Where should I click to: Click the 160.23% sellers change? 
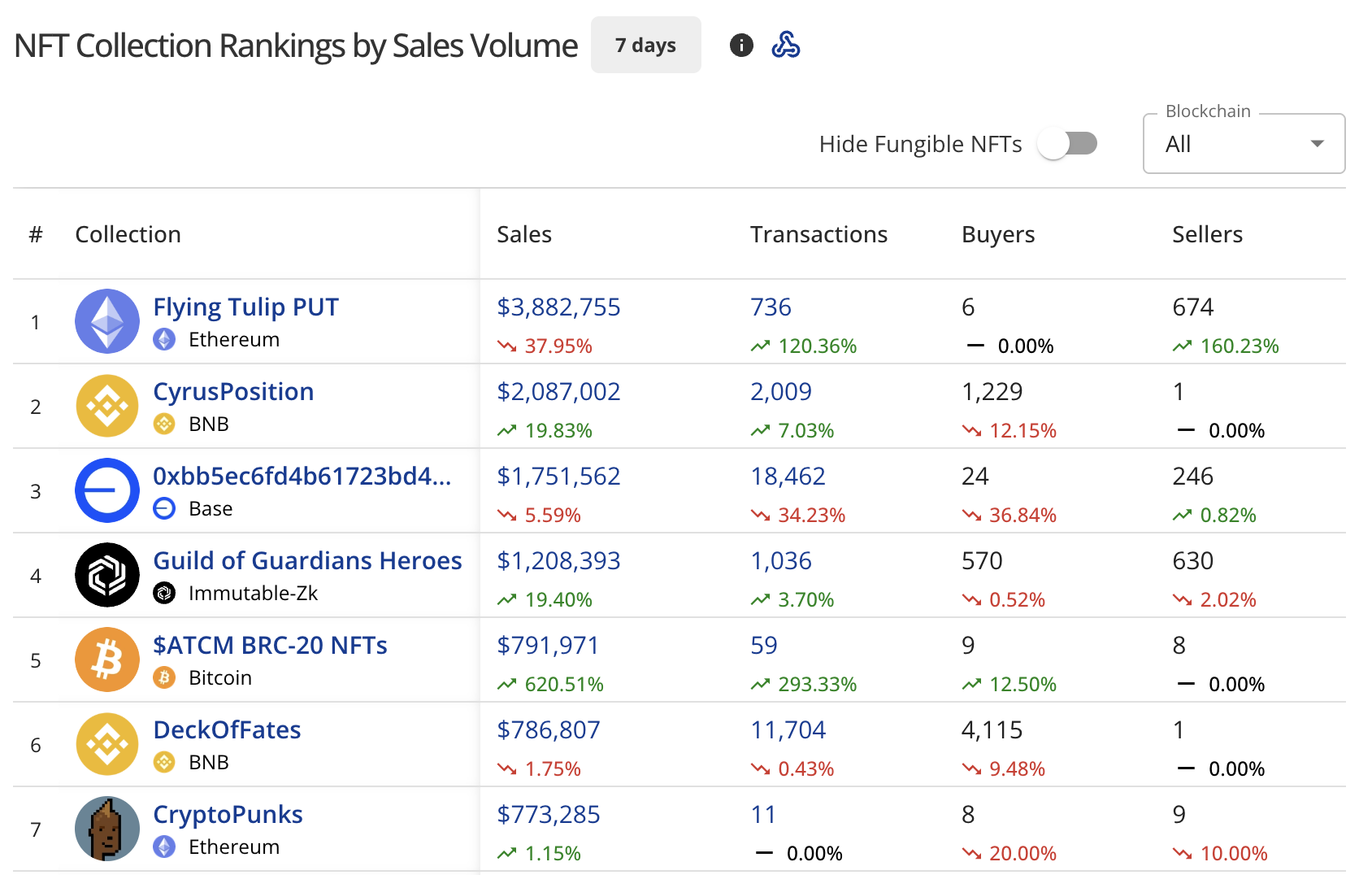tap(1226, 346)
